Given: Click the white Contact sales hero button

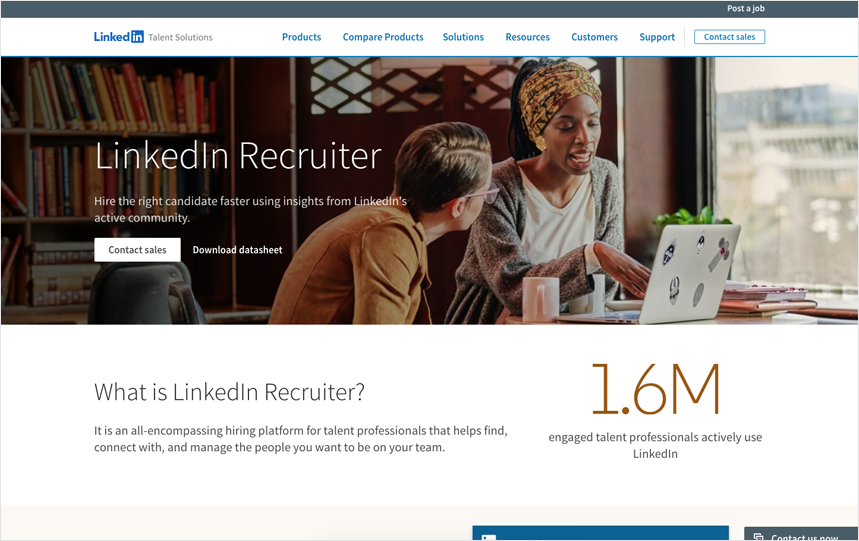Looking at the screenshot, I should 137,250.
